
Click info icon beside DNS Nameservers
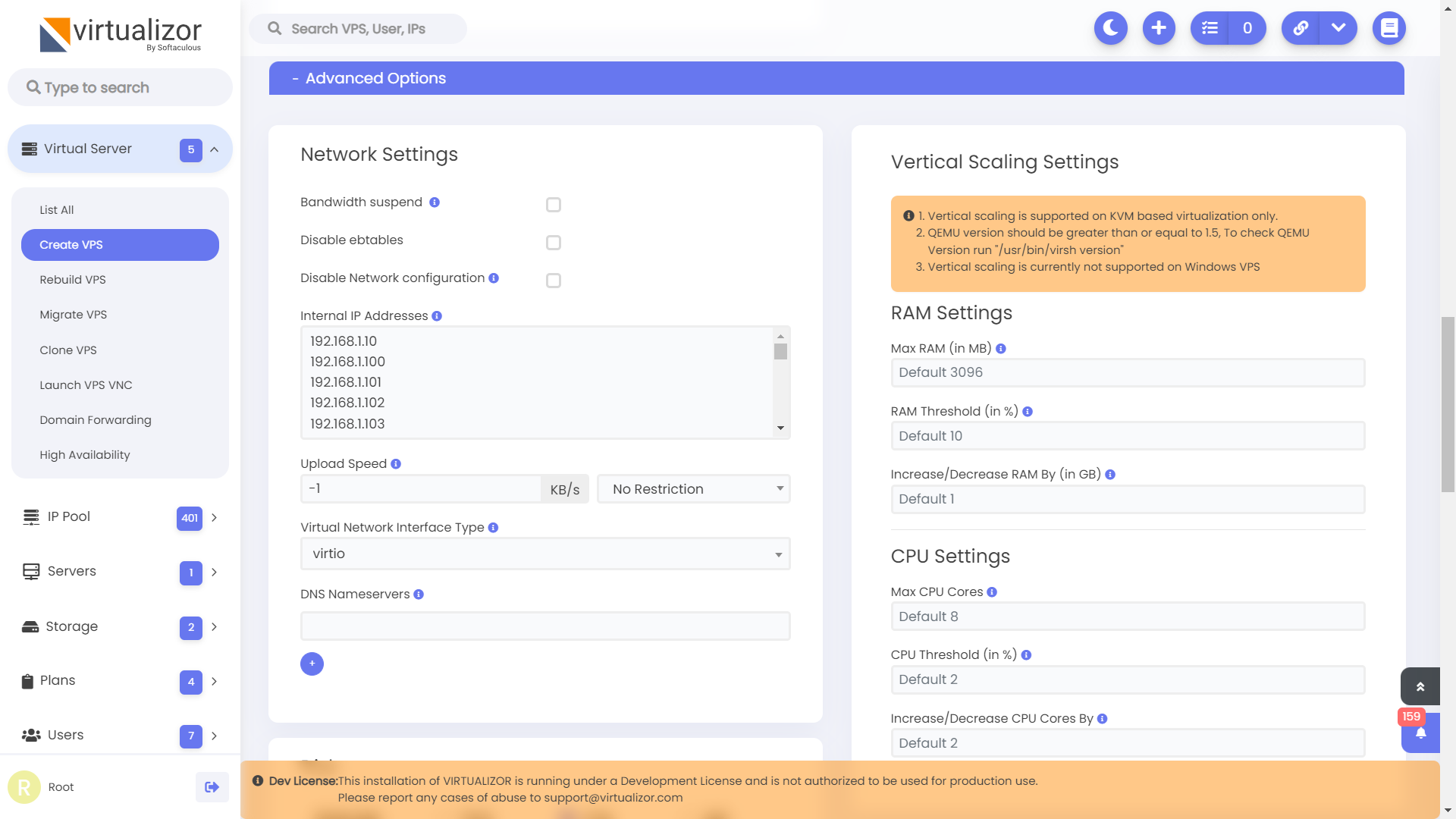coord(419,595)
